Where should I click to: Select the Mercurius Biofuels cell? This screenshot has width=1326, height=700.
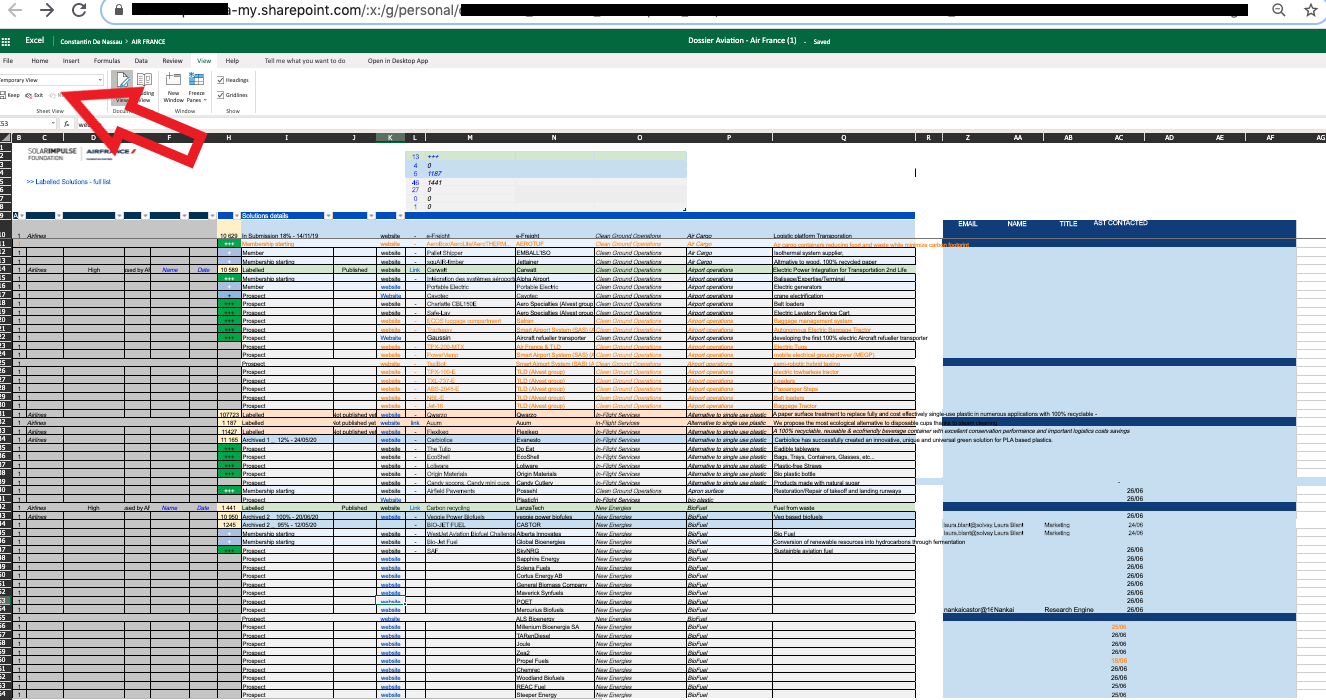[x=554, y=610]
